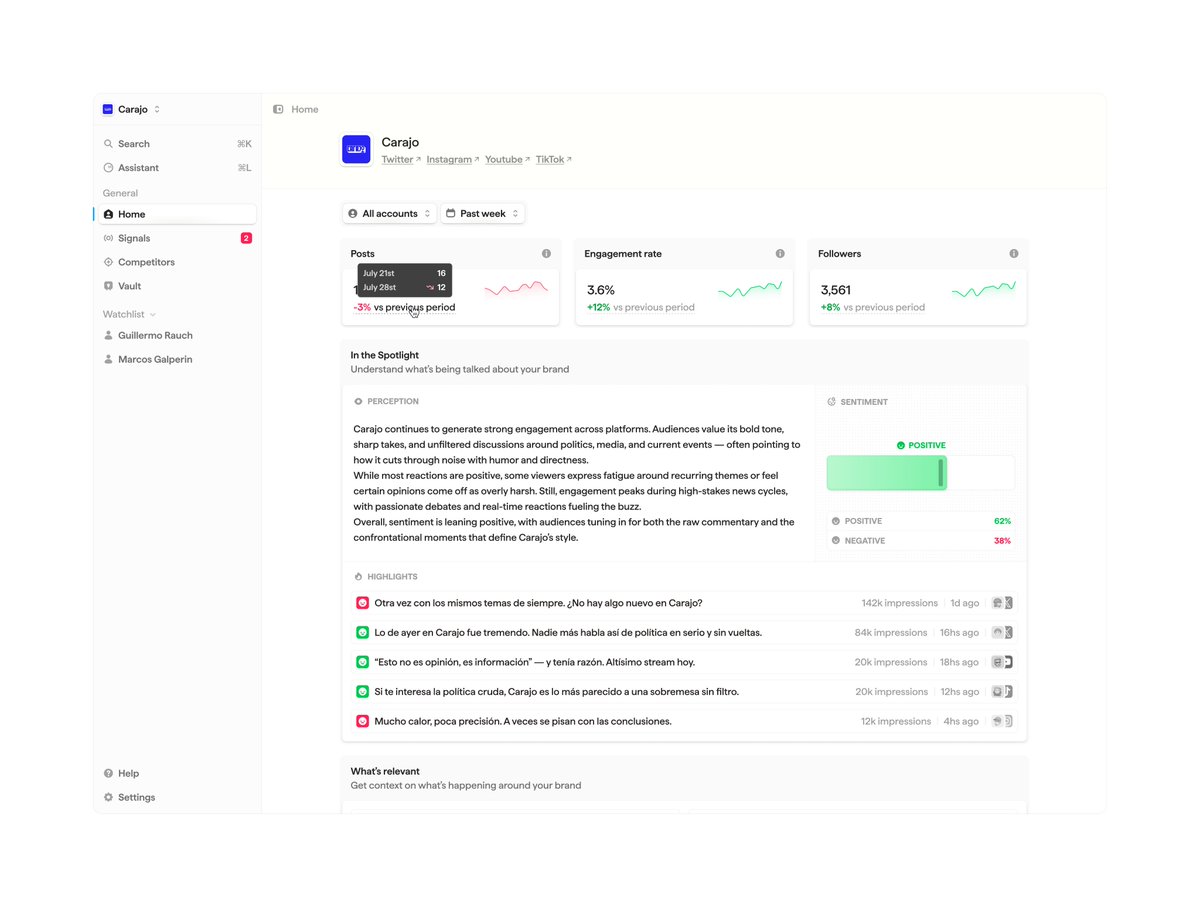
Task: Click the Engagement rate info icon
Action: coord(780,254)
